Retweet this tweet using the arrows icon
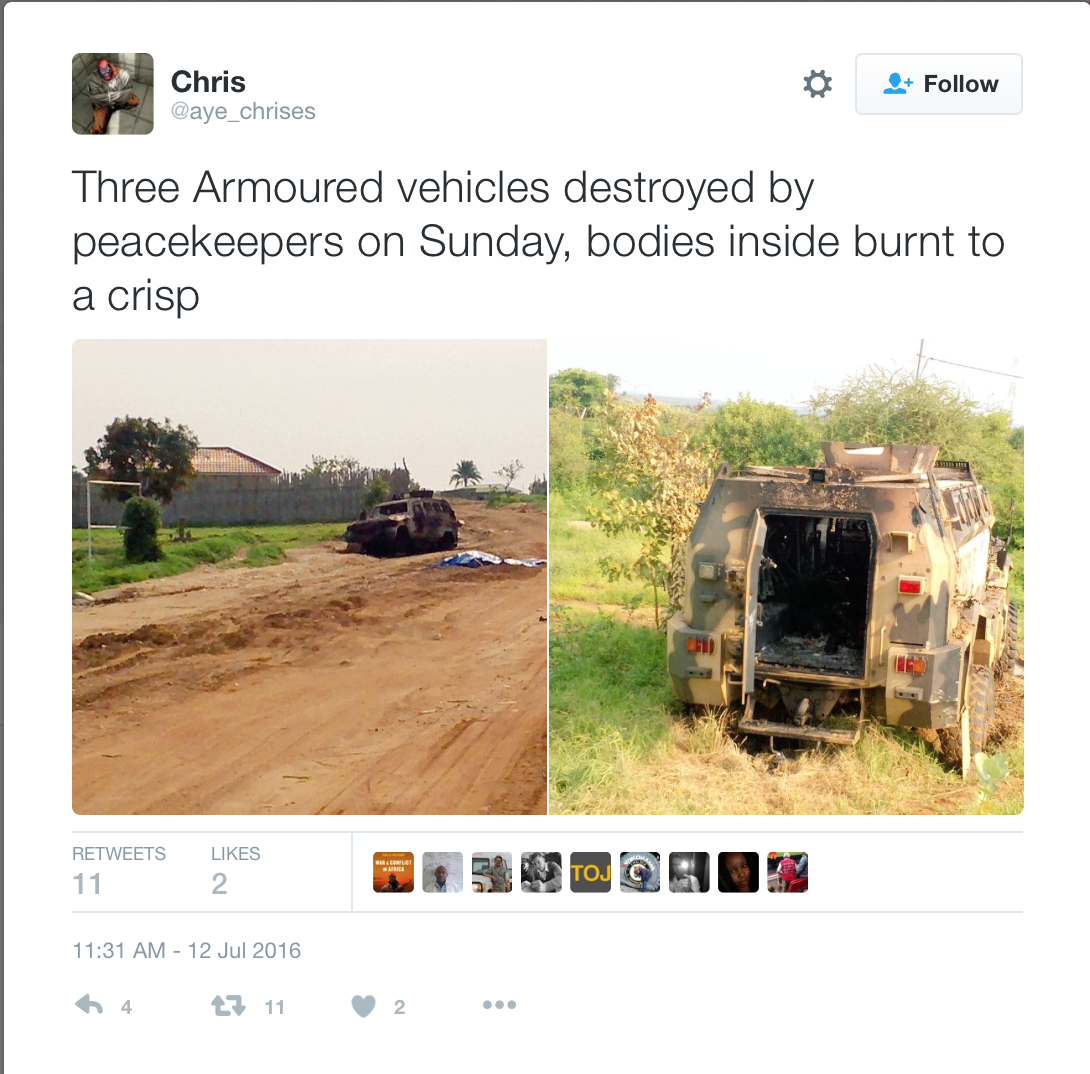The height and width of the screenshot is (1074, 1090). click(x=228, y=1005)
